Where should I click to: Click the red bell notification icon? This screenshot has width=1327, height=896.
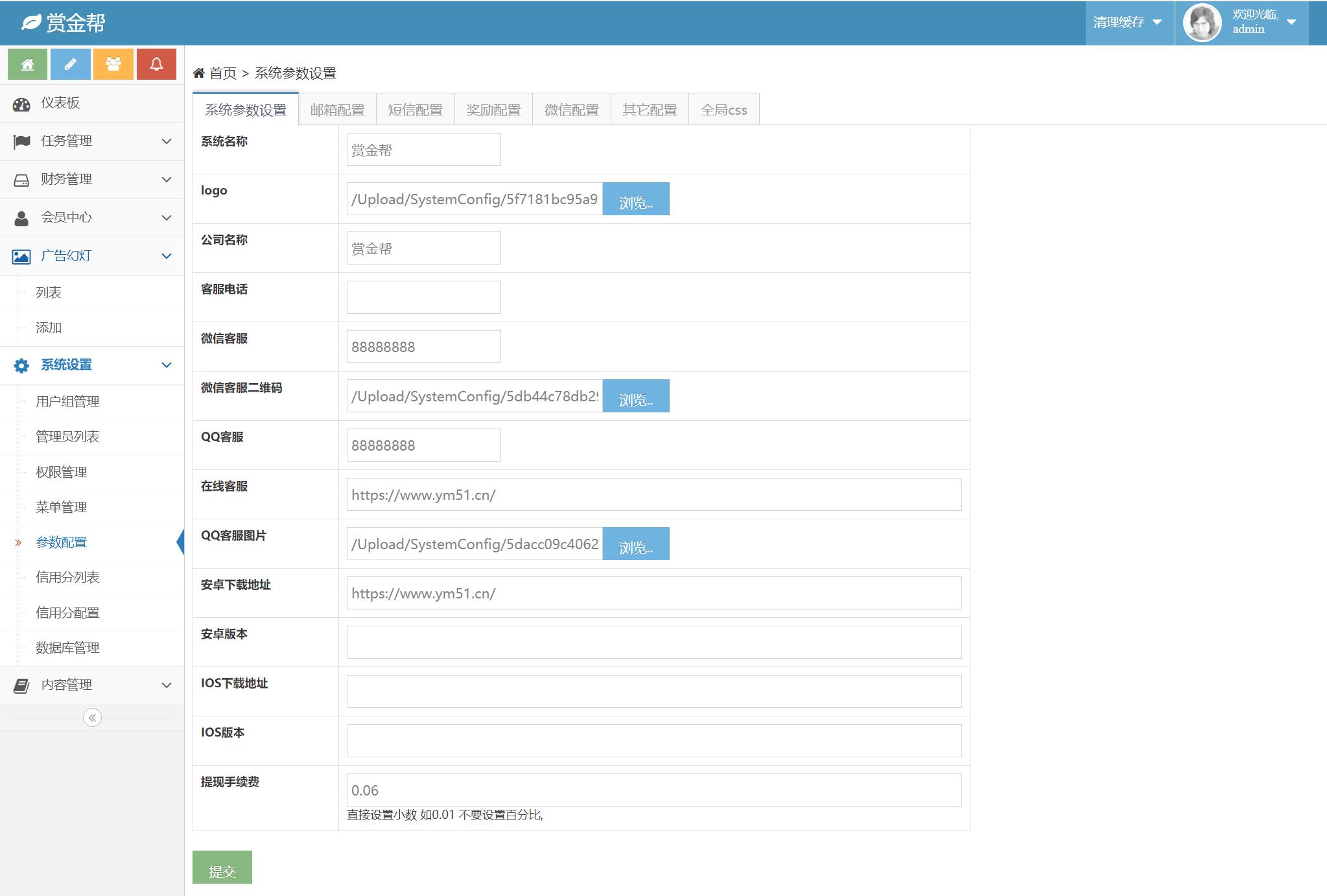[156, 64]
